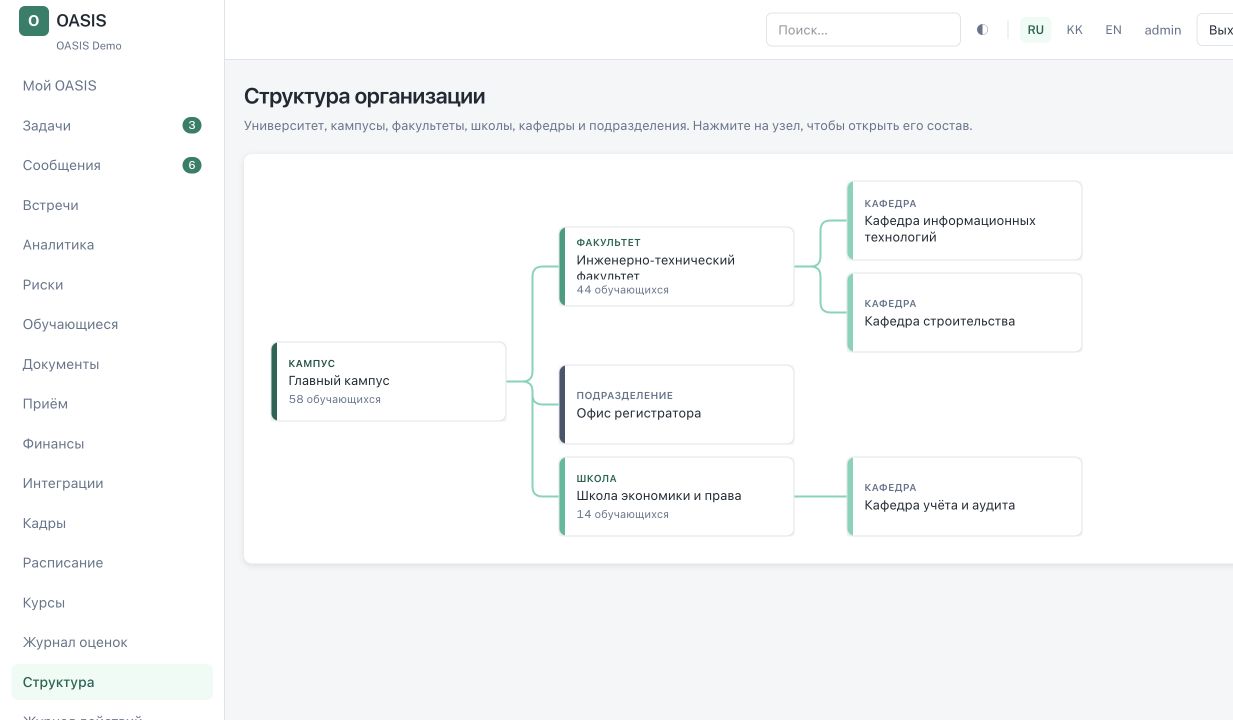
Task: Open Документы in the sidebar
Action: tap(112, 364)
